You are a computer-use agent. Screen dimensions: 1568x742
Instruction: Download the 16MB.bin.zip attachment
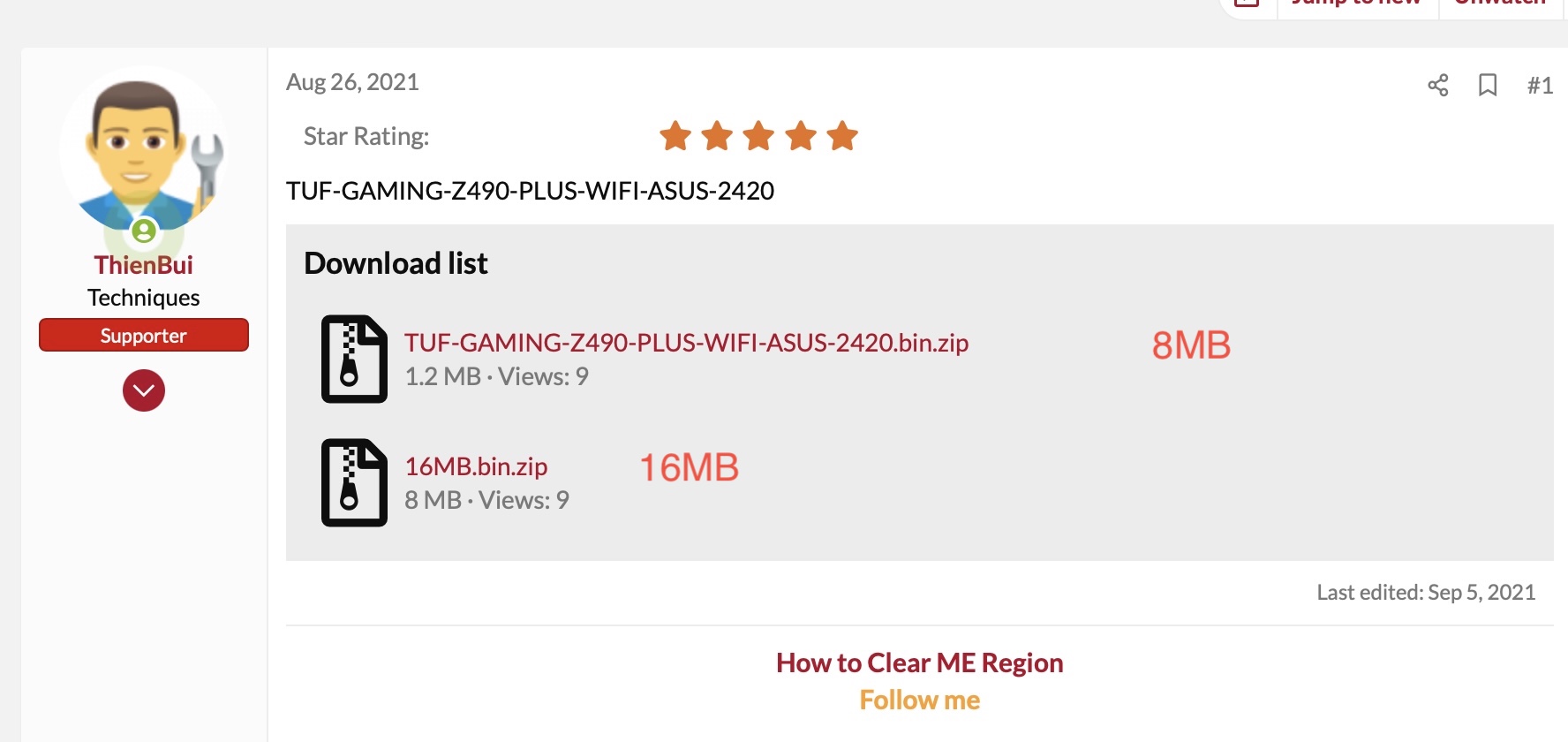point(476,466)
